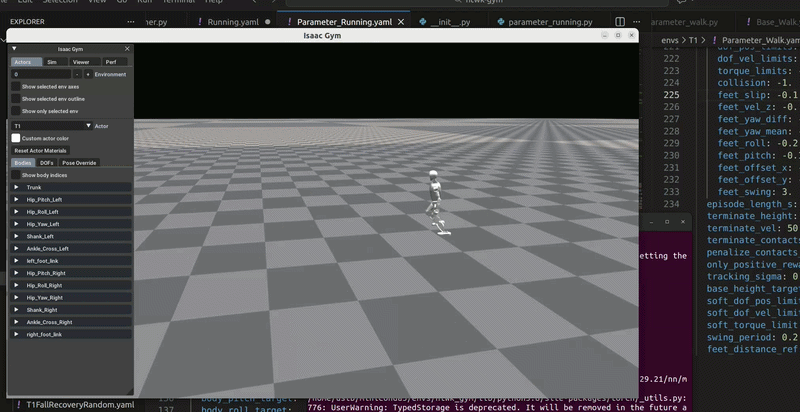This screenshot has height=412, width=800.
Task: Collapse the Isaac Gym panel triangle
Action: pos(13,48)
